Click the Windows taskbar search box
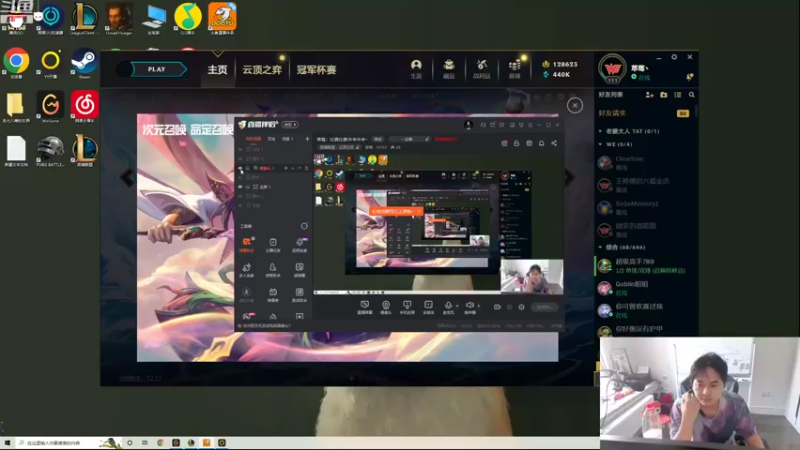The height and width of the screenshot is (450, 800). tap(66, 442)
